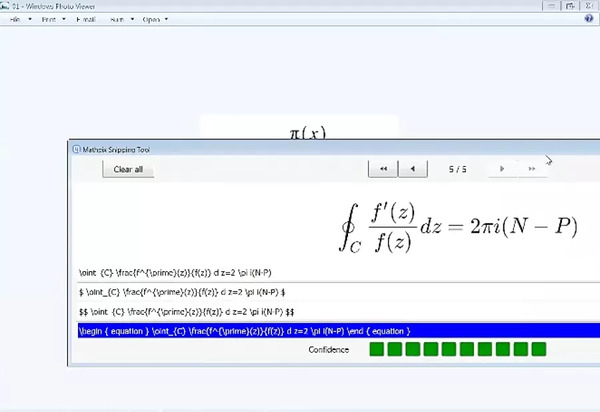Click the last green confidence square

[539, 349]
